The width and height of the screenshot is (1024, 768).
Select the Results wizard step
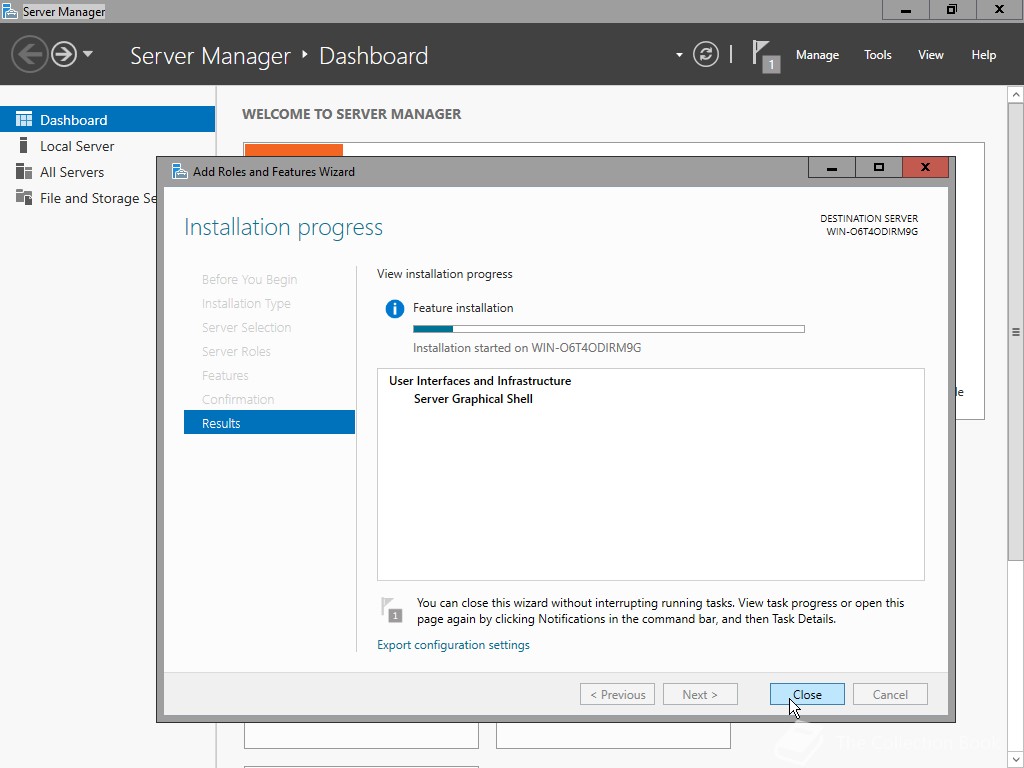[269, 423]
